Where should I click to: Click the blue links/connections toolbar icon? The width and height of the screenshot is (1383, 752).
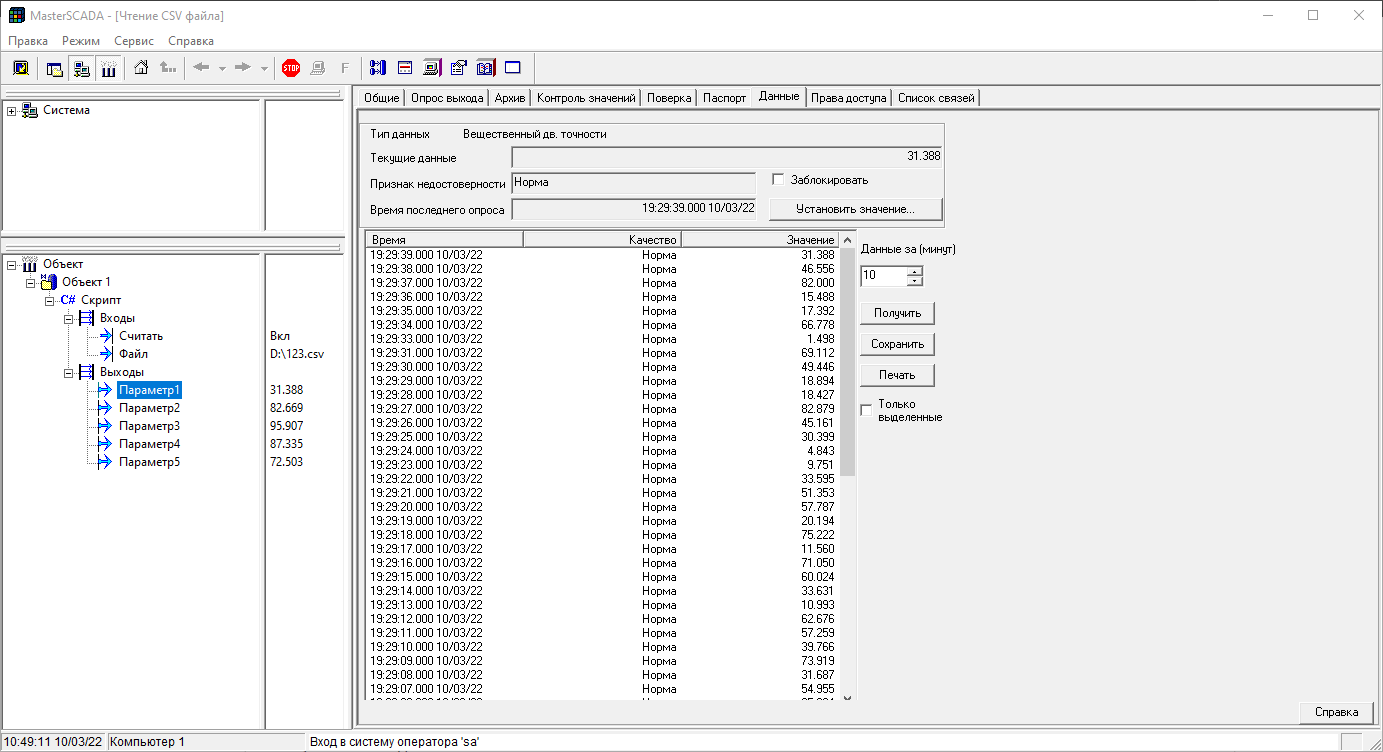[377, 68]
